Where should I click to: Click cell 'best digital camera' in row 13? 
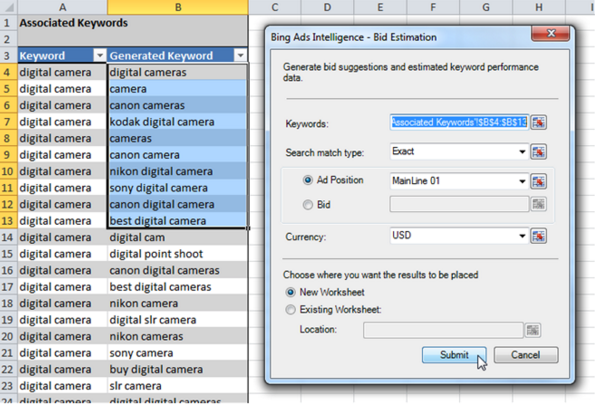pyautogui.click(x=178, y=221)
